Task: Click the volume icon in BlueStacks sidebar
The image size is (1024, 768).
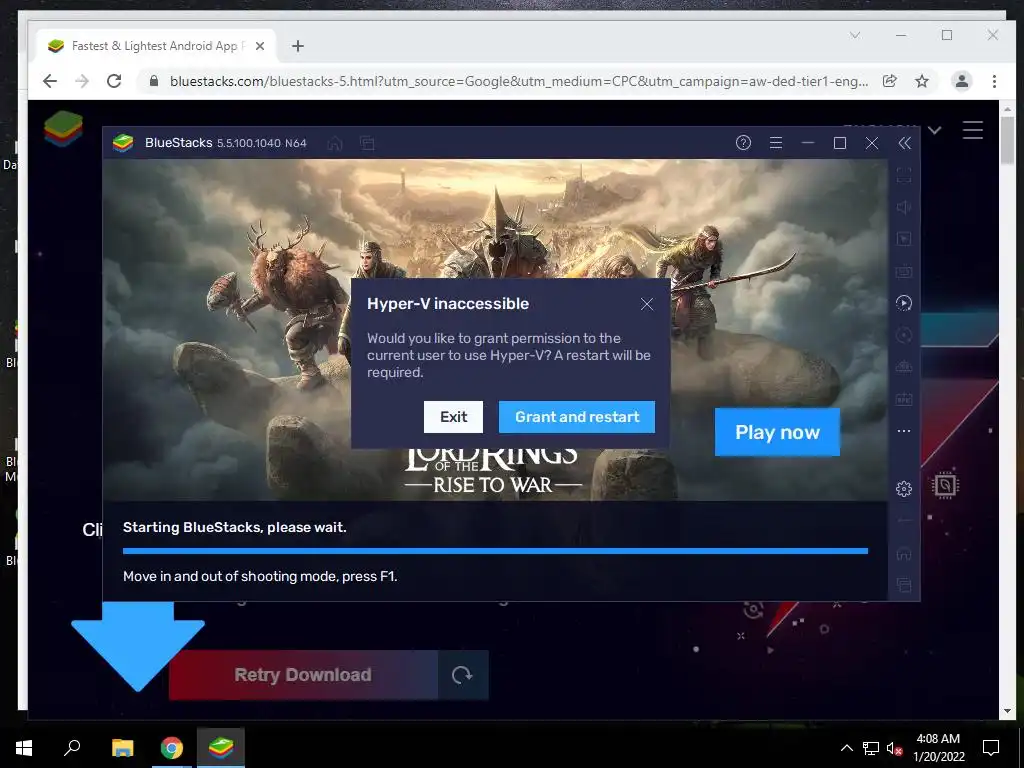Action: [x=904, y=207]
